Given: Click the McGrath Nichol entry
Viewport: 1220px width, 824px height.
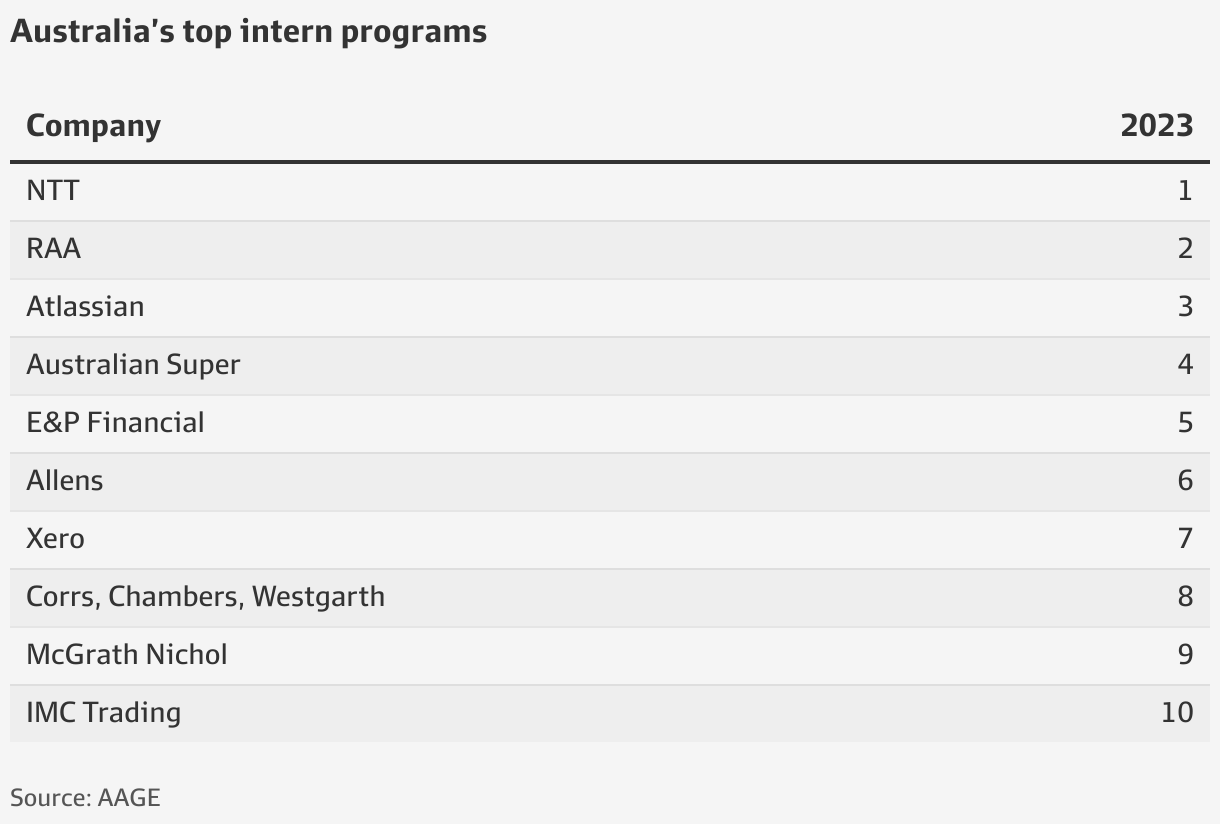Looking at the screenshot, I should [127, 654].
